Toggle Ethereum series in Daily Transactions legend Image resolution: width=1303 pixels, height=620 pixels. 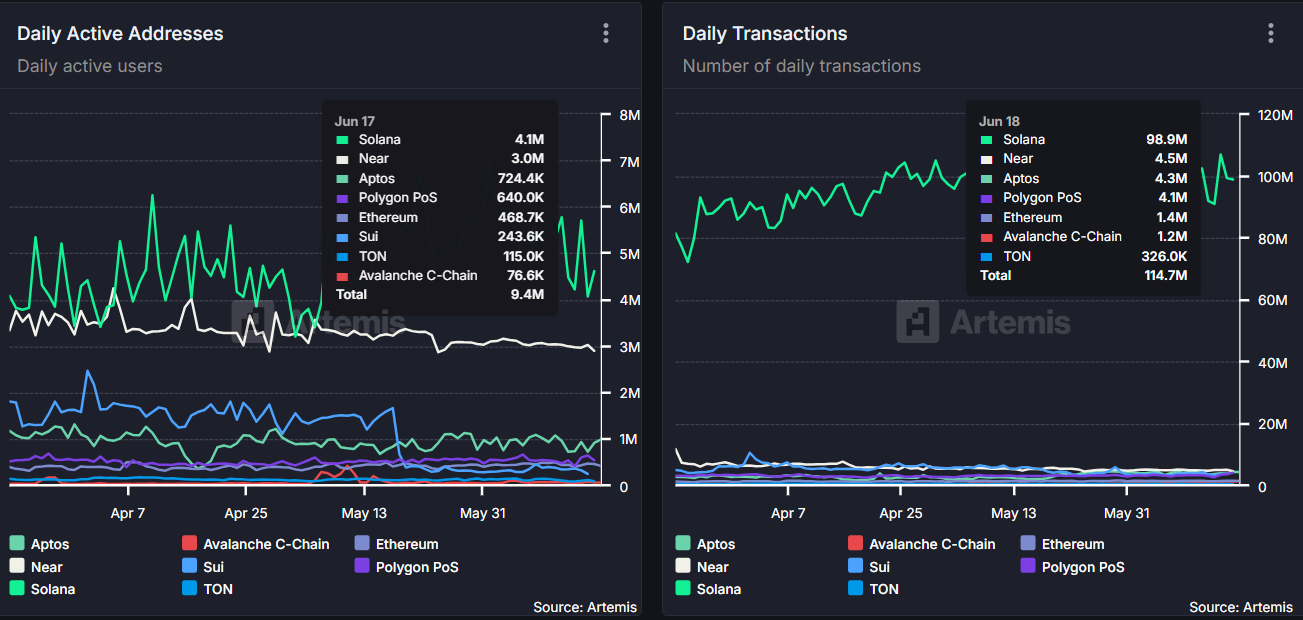pos(1063,544)
